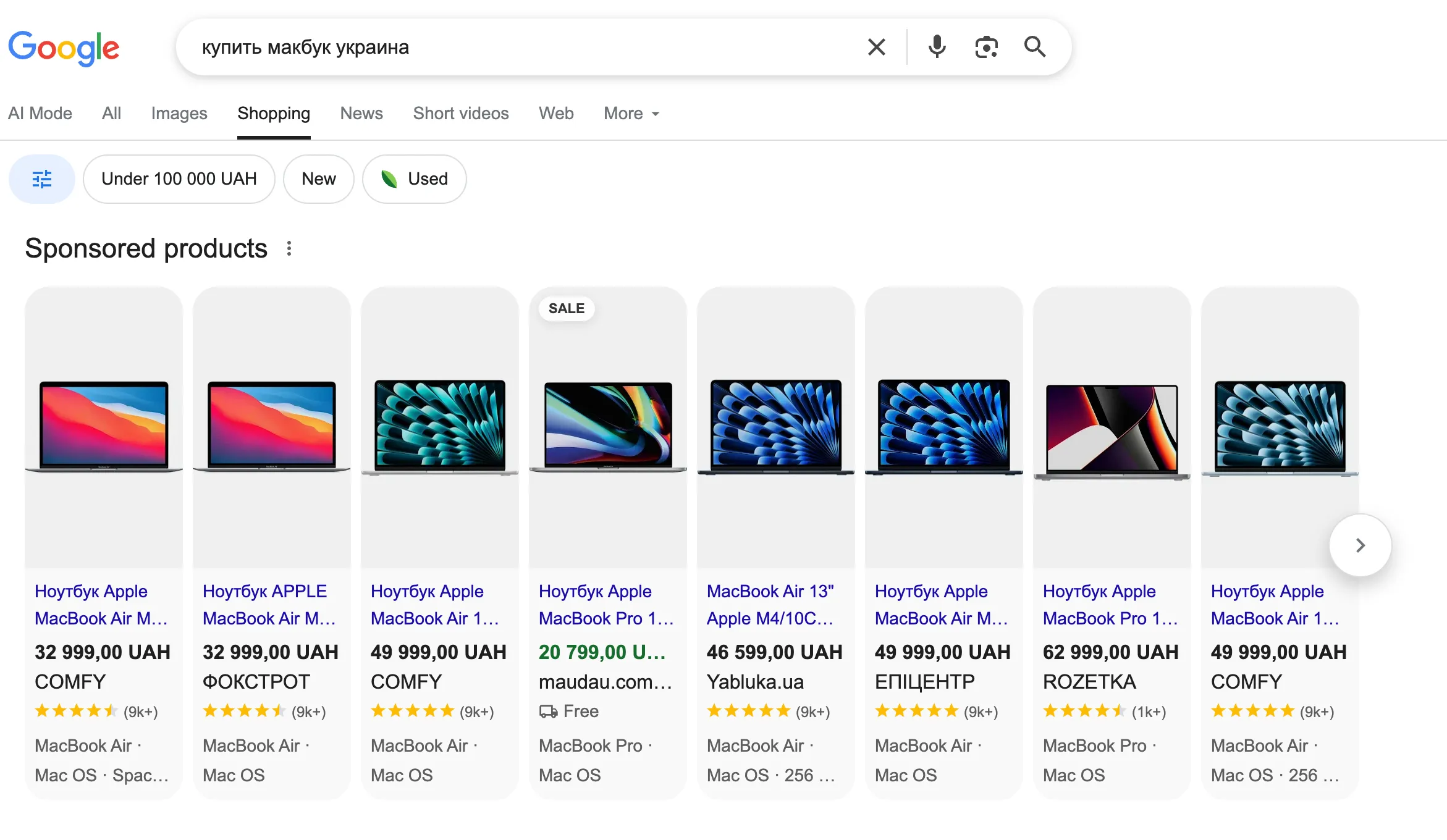
Task: Open Google Lens image search
Action: [986, 47]
